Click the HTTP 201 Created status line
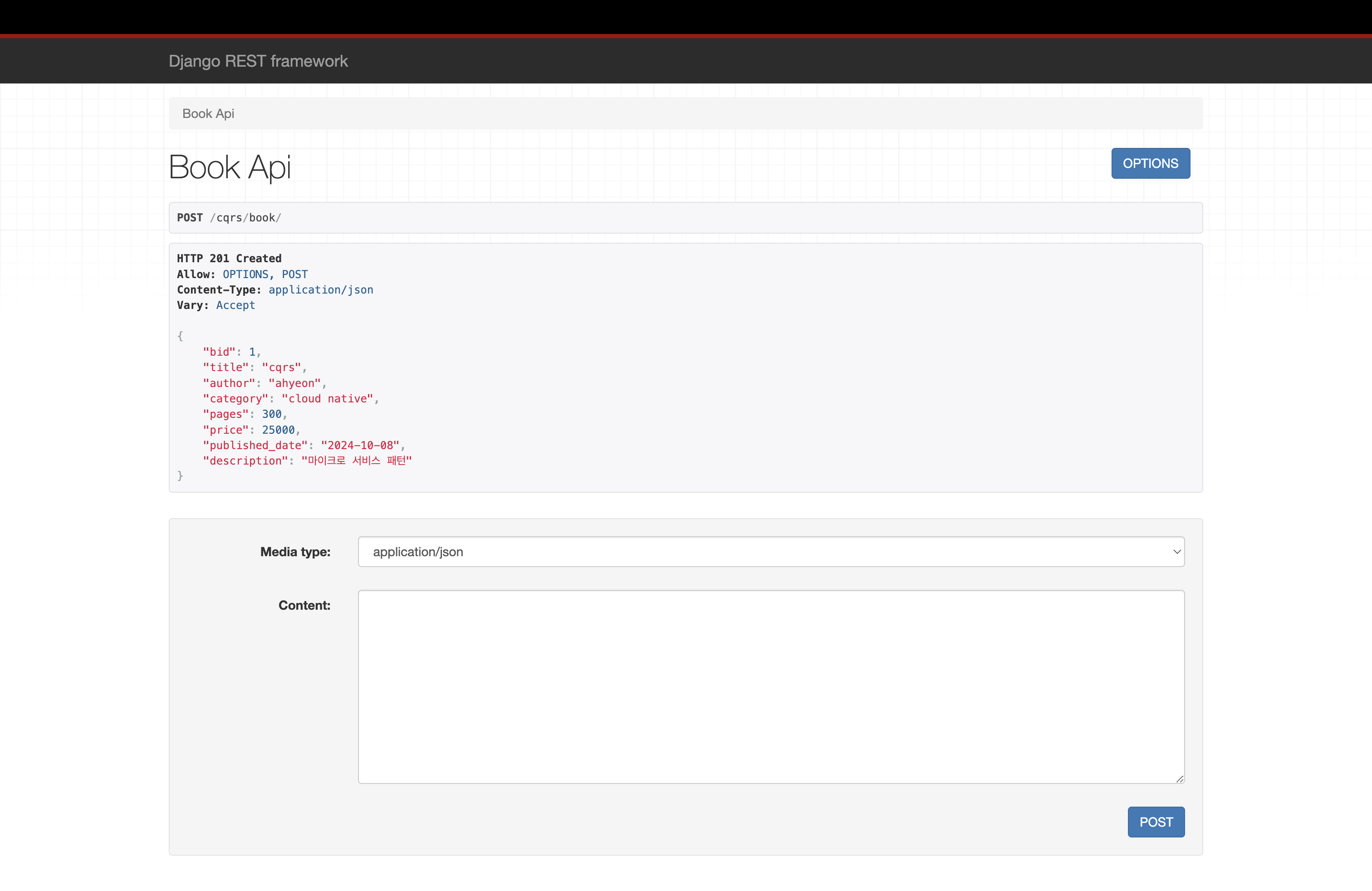Viewport: 1372px width, 891px height. [229, 258]
